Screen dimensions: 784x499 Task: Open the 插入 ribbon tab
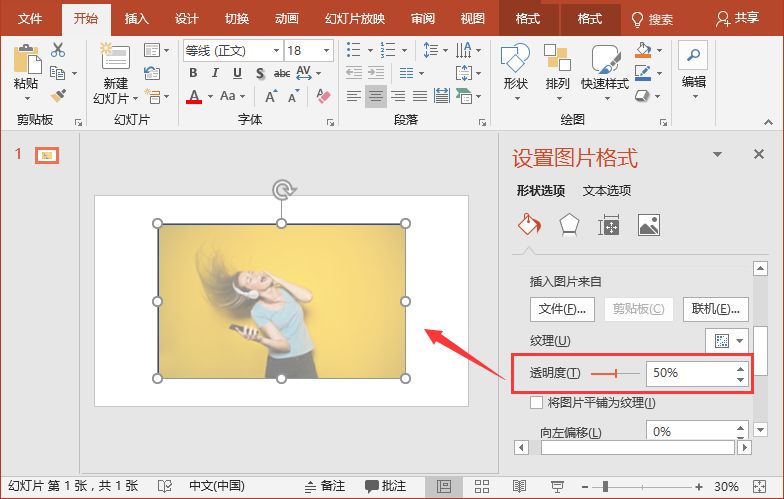coord(136,19)
